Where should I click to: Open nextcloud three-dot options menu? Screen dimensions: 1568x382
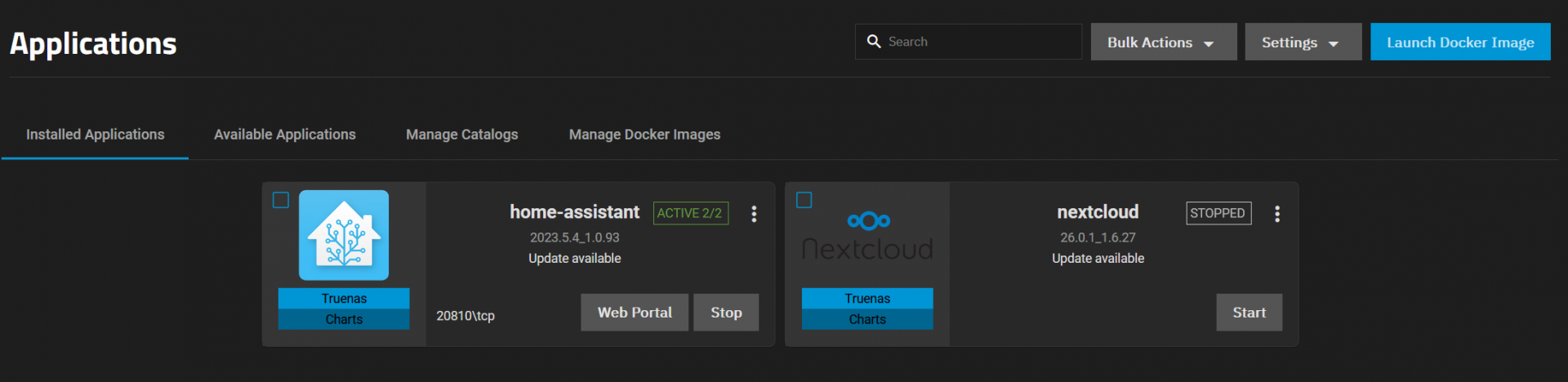tap(1277, 214)
